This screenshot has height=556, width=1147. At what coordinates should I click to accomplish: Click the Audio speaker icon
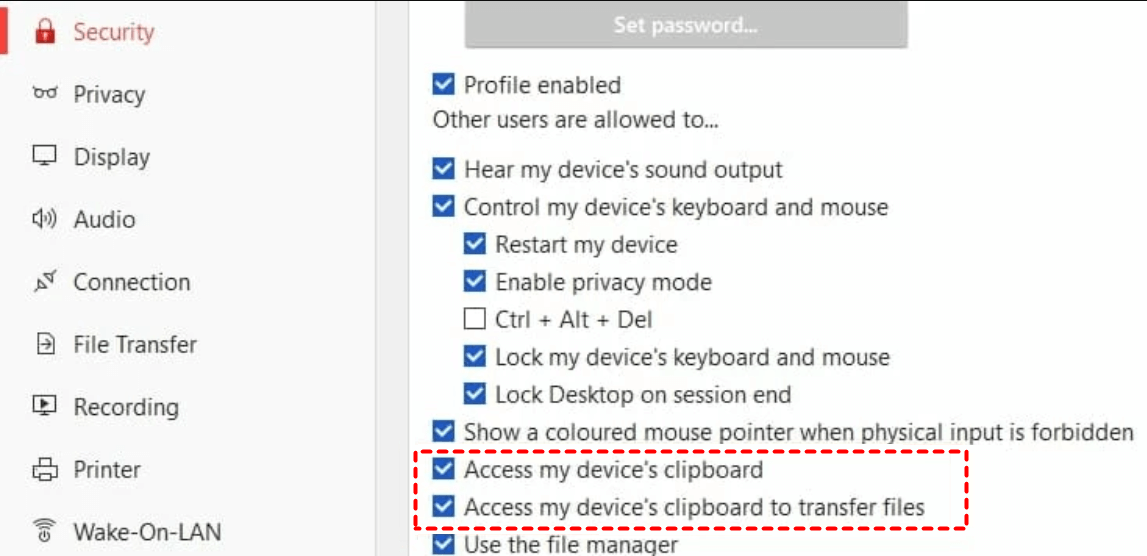tap(45, 219)
